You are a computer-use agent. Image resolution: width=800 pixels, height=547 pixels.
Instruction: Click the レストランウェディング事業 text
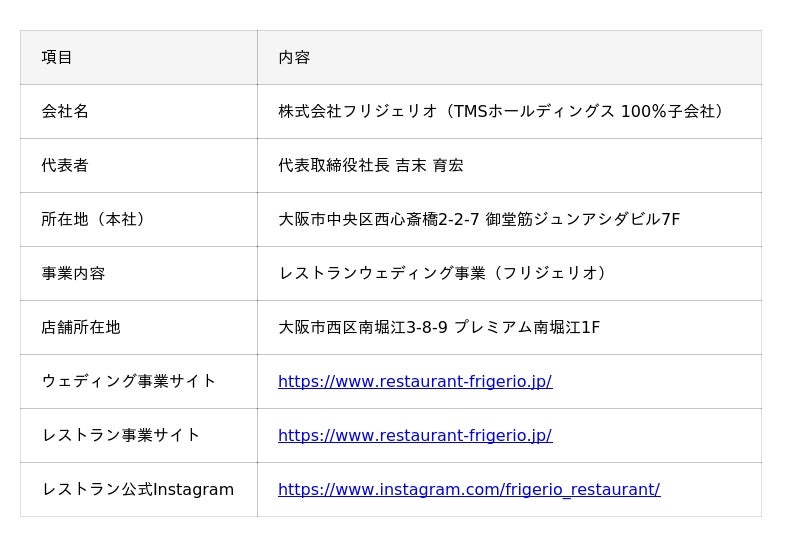coord(382,274)
